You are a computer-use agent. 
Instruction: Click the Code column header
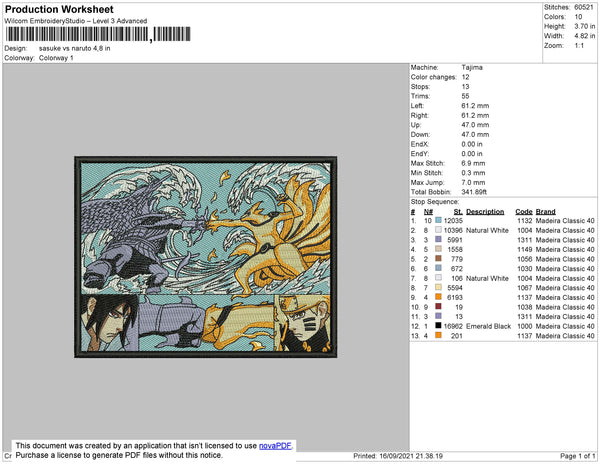point(523,212)
